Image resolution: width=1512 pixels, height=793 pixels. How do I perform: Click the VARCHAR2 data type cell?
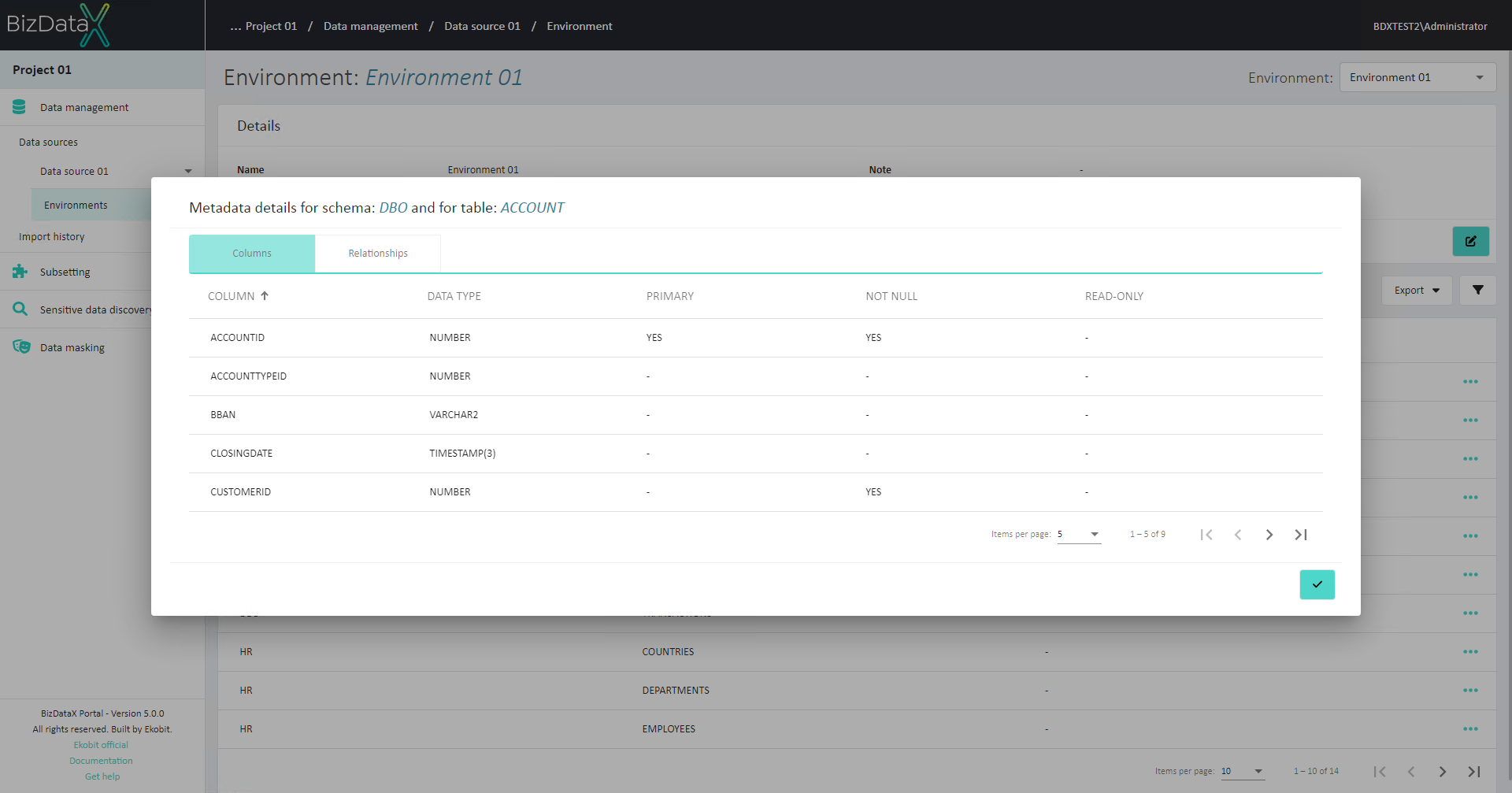tap(454, 415)
